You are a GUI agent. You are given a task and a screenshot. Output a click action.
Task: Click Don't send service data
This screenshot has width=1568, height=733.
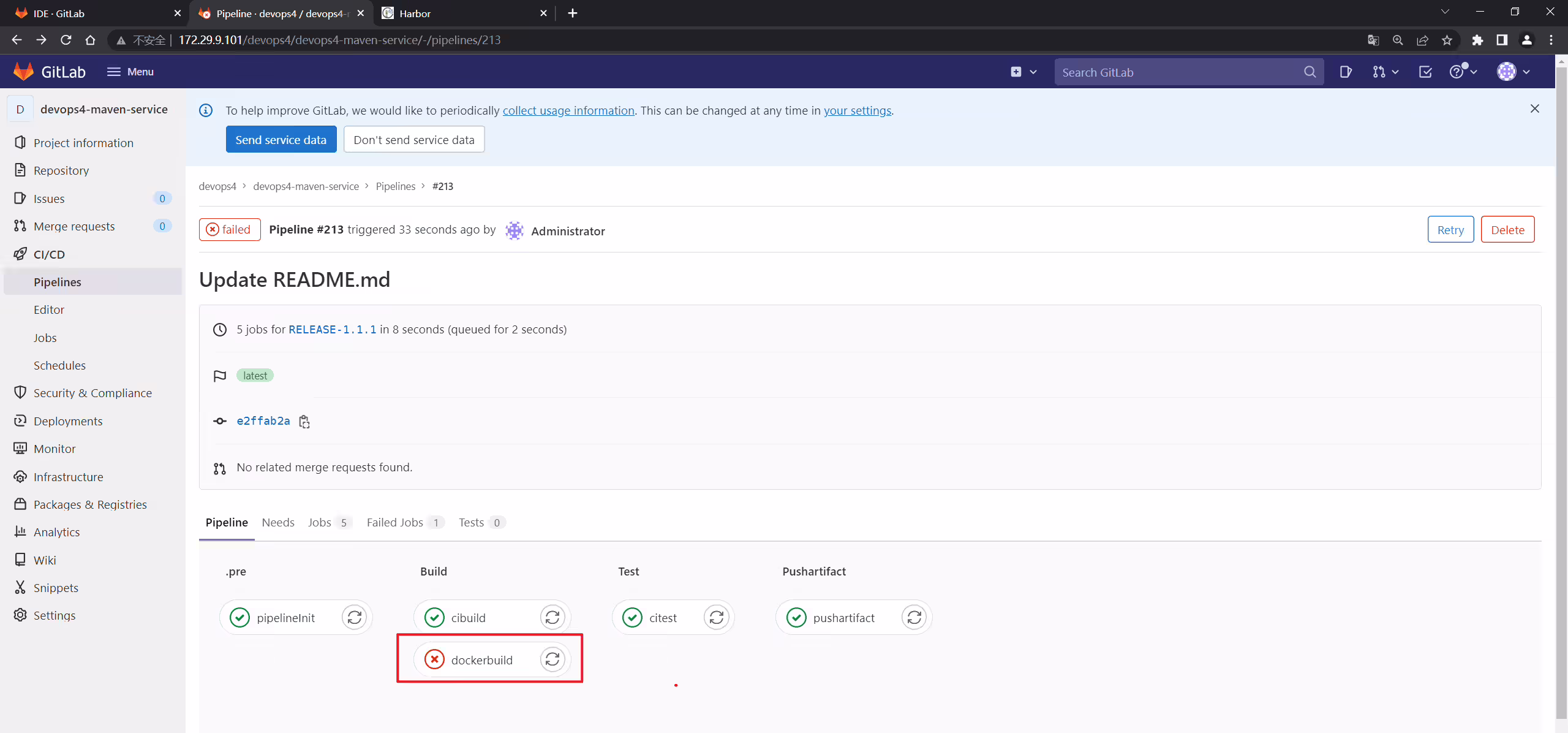[x=414, y=139]
